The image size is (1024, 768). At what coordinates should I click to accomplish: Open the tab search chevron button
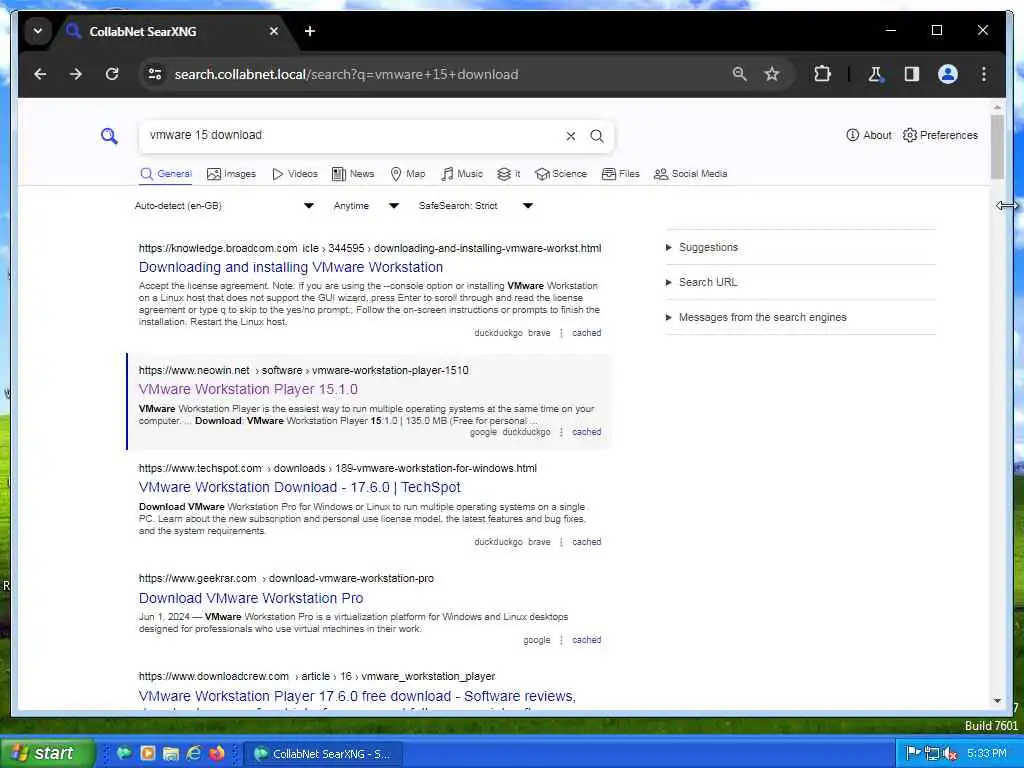[x=38, y=31]
